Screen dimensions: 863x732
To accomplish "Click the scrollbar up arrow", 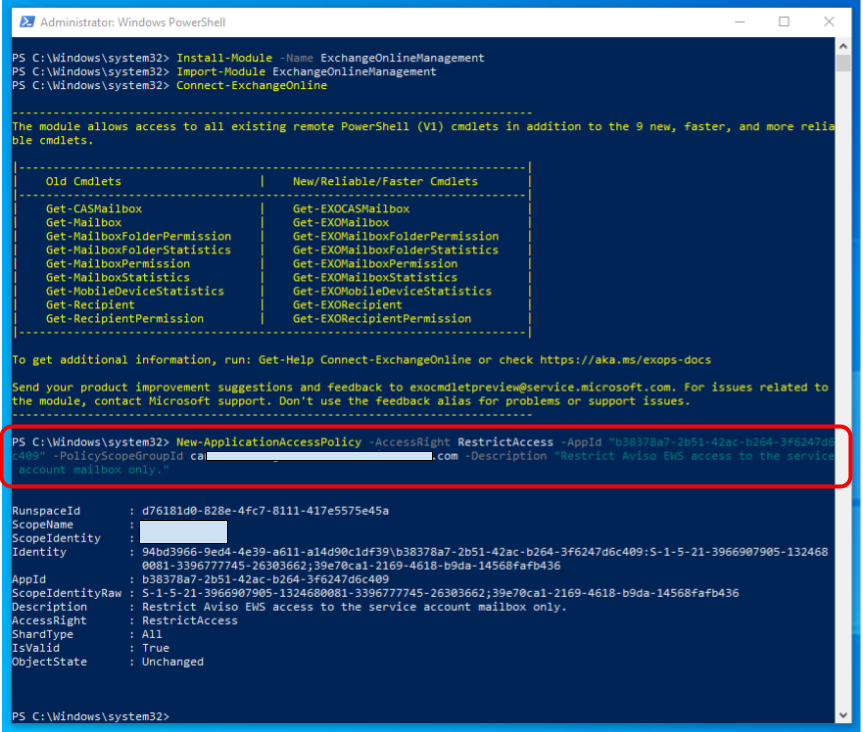I will [x=842, y=52].
